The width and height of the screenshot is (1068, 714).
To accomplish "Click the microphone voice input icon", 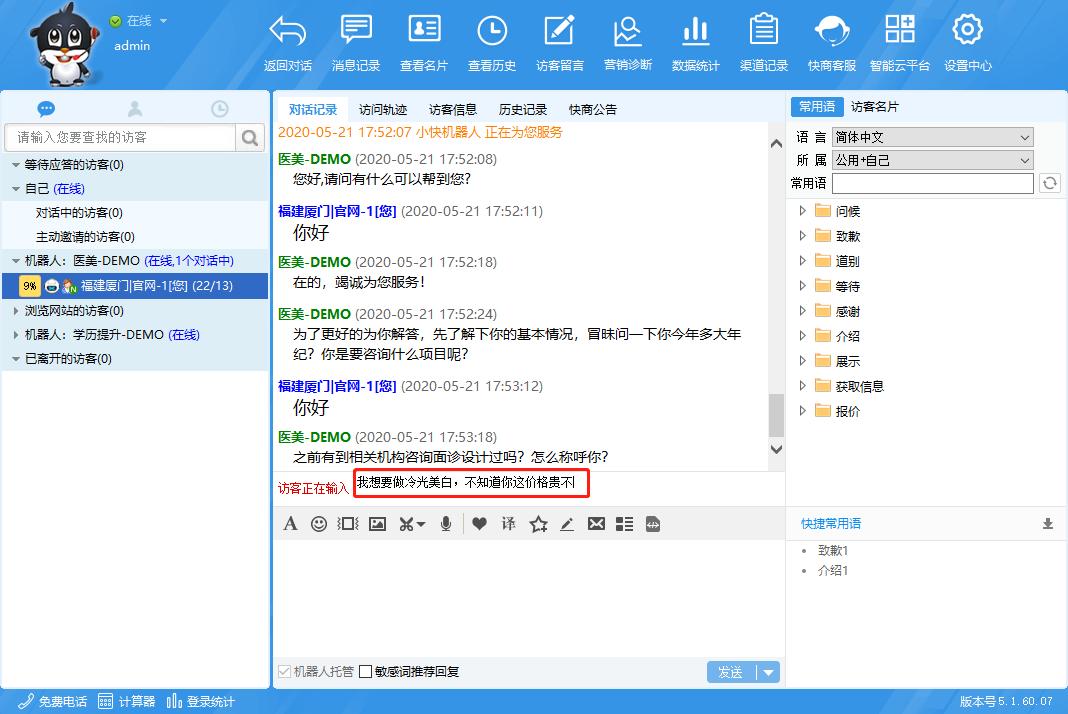I will (x=446, y=523).
